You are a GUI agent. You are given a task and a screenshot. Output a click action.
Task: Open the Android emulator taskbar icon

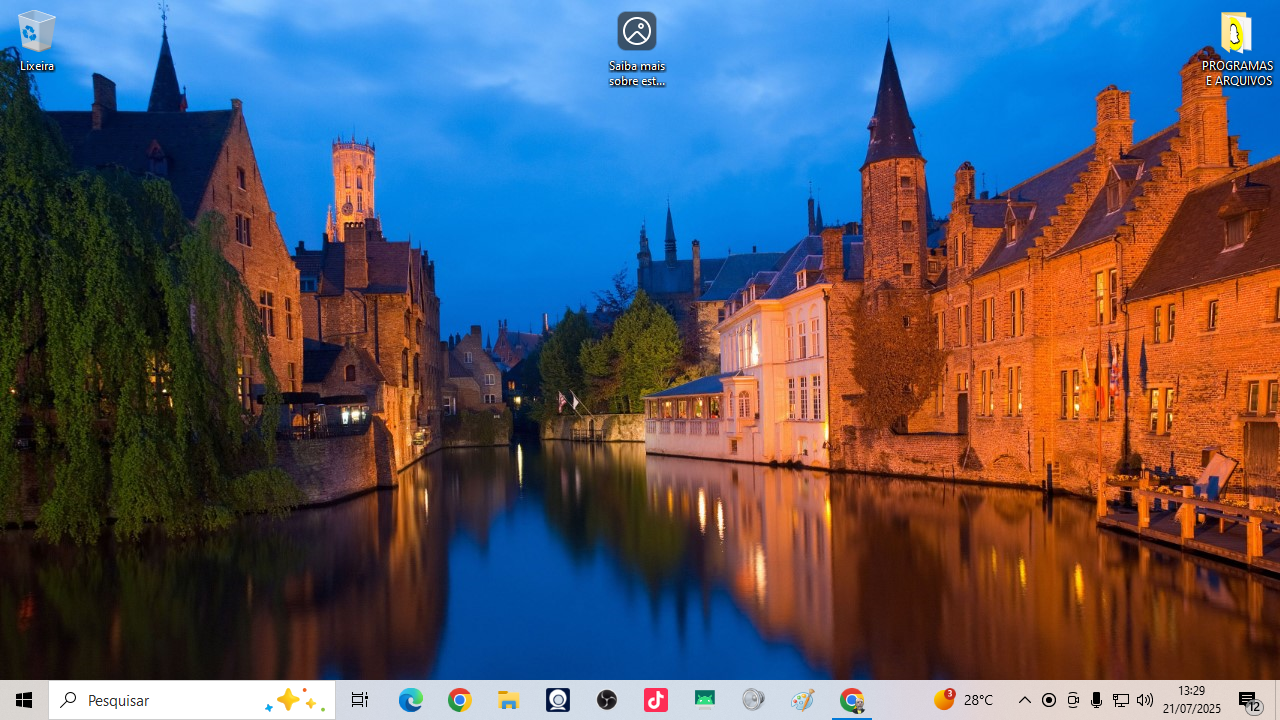pos(705,700)
